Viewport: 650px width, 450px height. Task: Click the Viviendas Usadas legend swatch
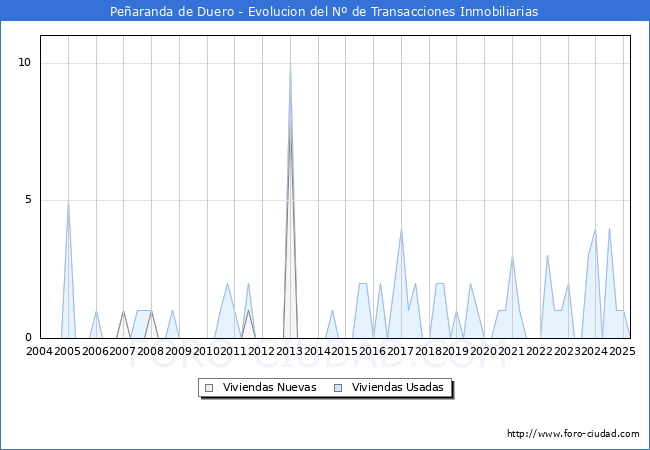click(x=338, y=388)
